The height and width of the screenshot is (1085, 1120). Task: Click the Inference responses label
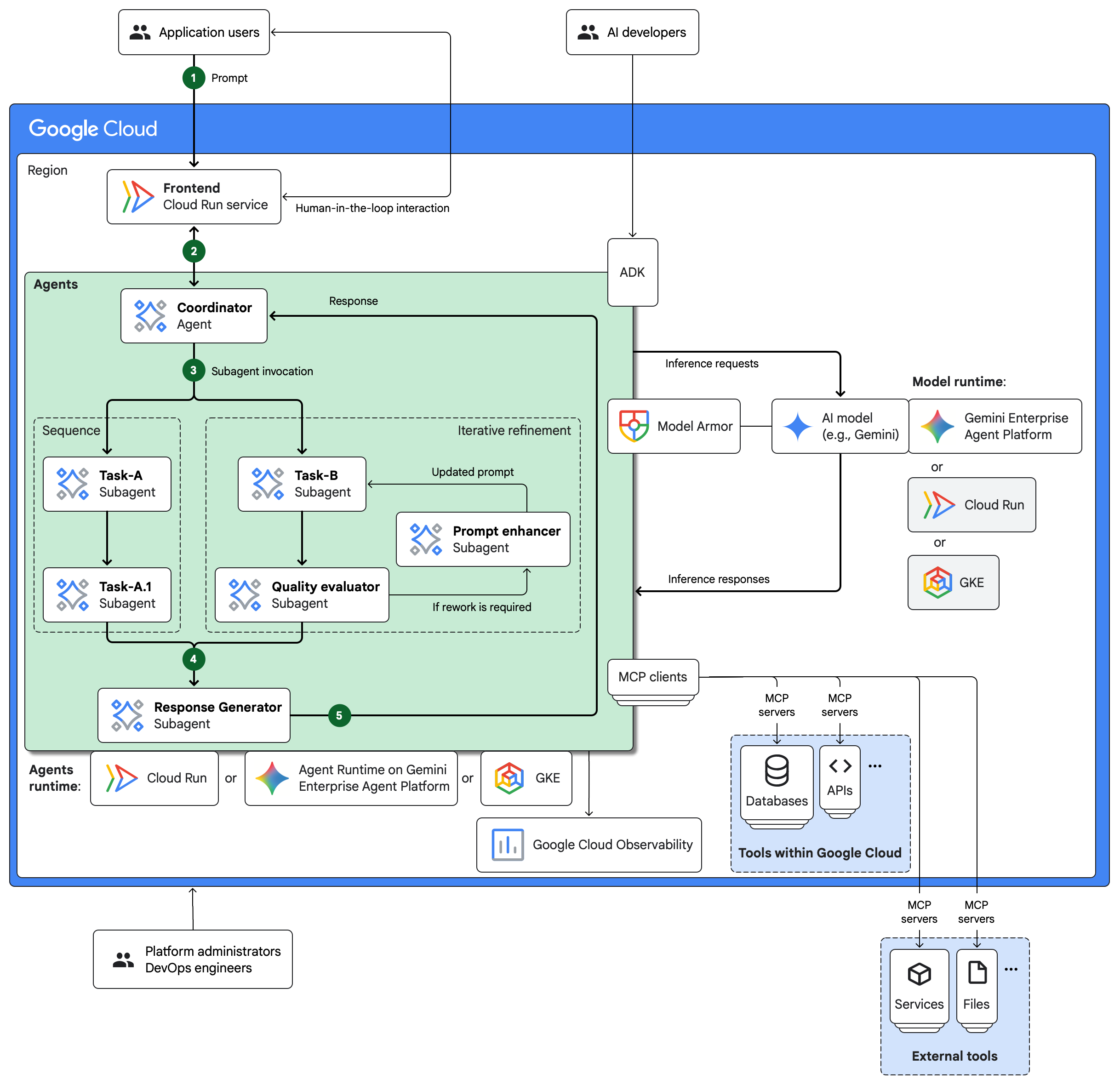pos(719,579)
